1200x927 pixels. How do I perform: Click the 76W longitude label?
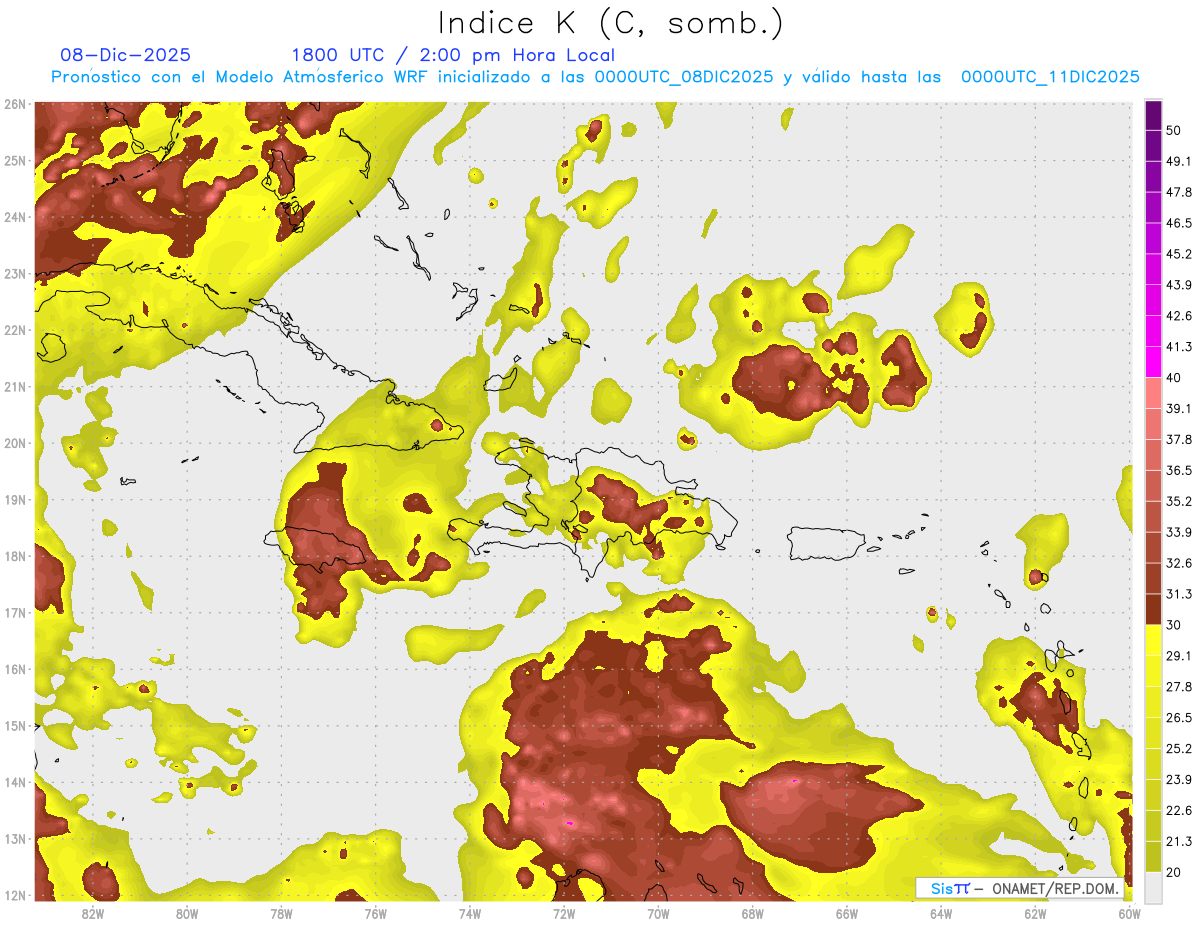click(x=375, y=913)
